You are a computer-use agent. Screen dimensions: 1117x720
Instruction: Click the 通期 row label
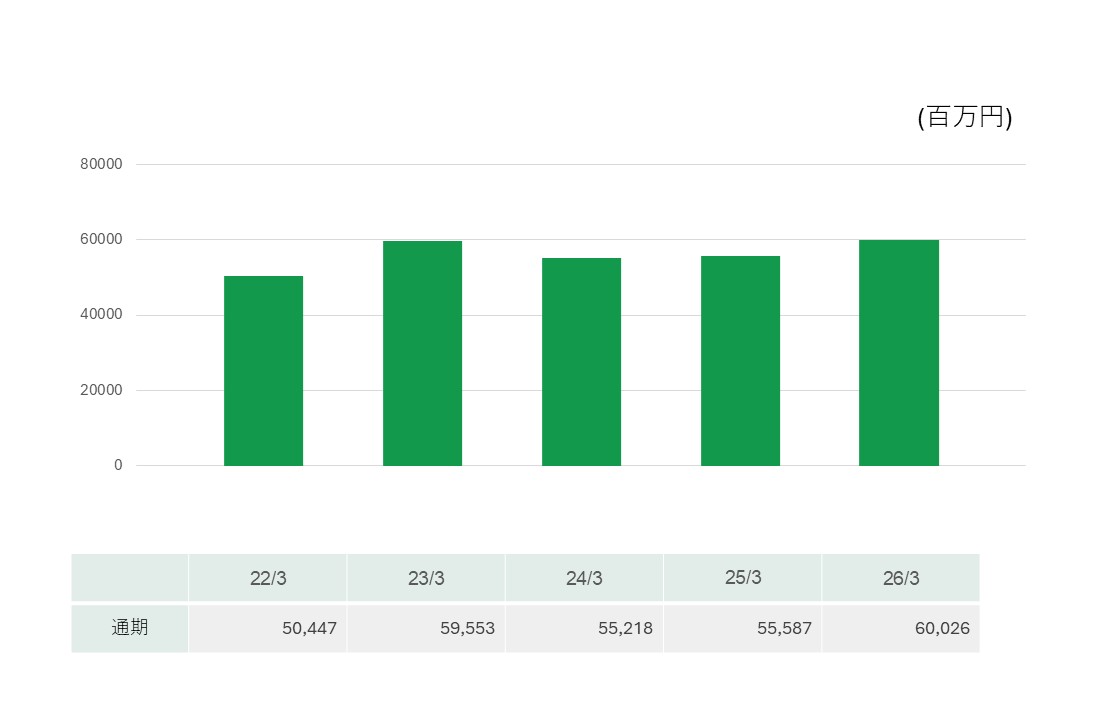coord(130,628)
